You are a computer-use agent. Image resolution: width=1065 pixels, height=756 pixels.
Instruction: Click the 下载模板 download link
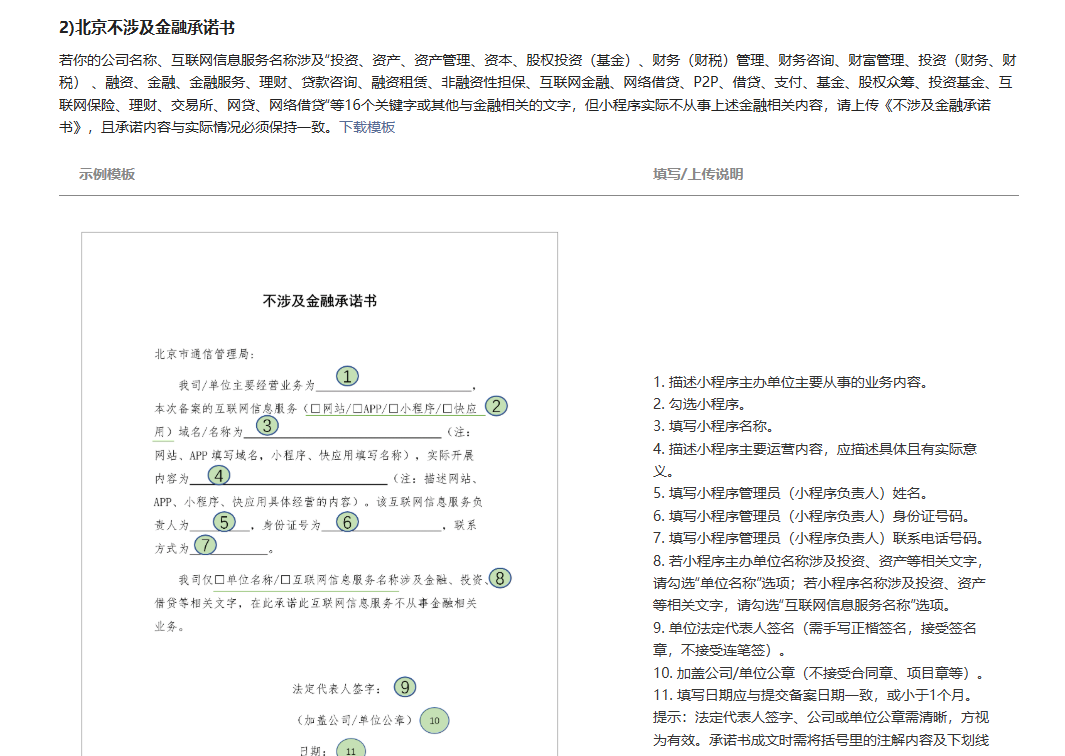click(x=367, y=127)
